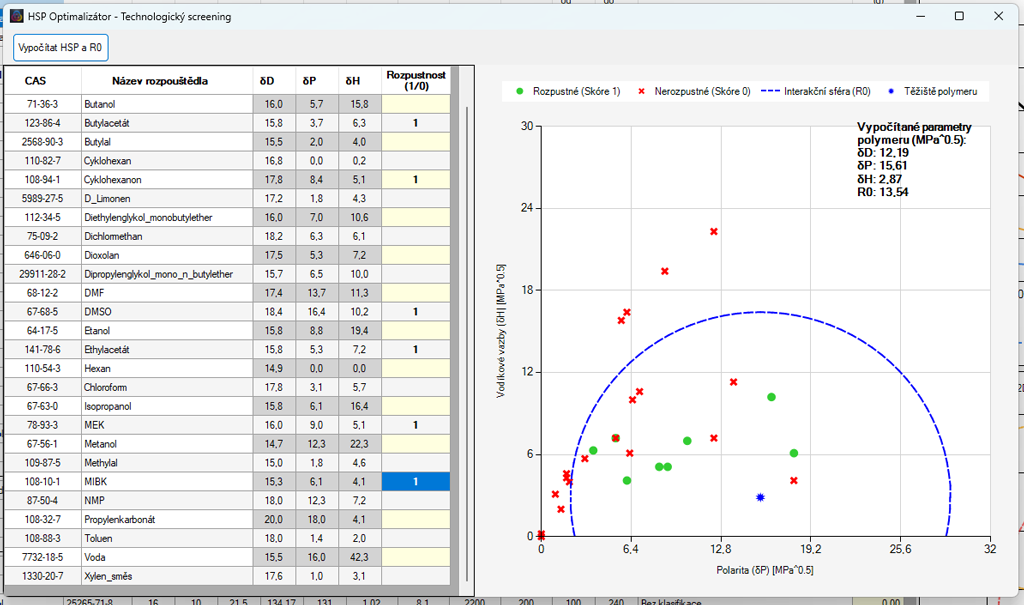Select the Rozpustnost cell for Butanol
Image resolution: width=1024 pixels, height=605 pixels.
tap(416, 104)
